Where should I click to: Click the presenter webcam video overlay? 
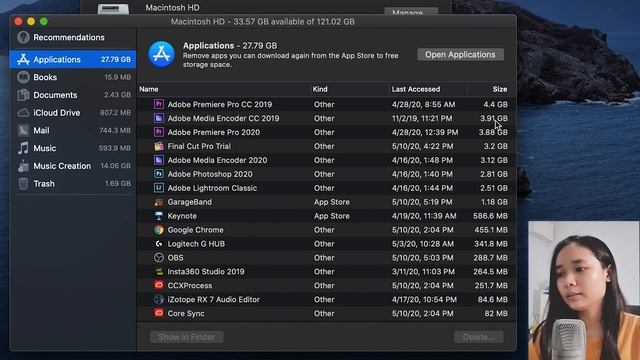click(584, 291)
